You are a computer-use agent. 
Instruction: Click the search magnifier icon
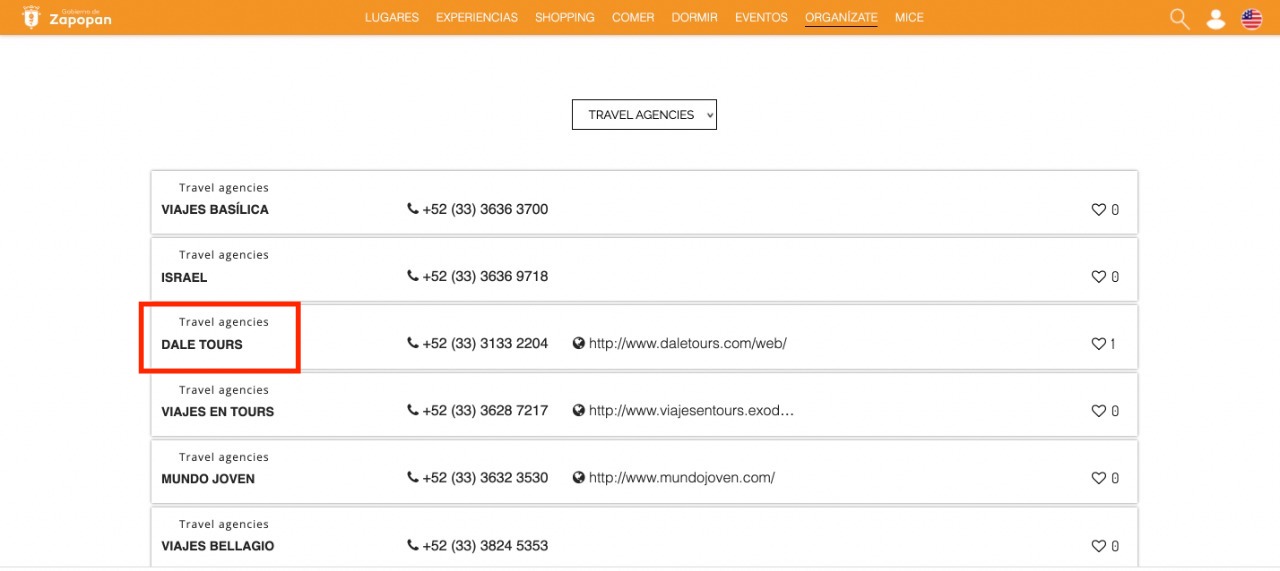coord(1179,19)
